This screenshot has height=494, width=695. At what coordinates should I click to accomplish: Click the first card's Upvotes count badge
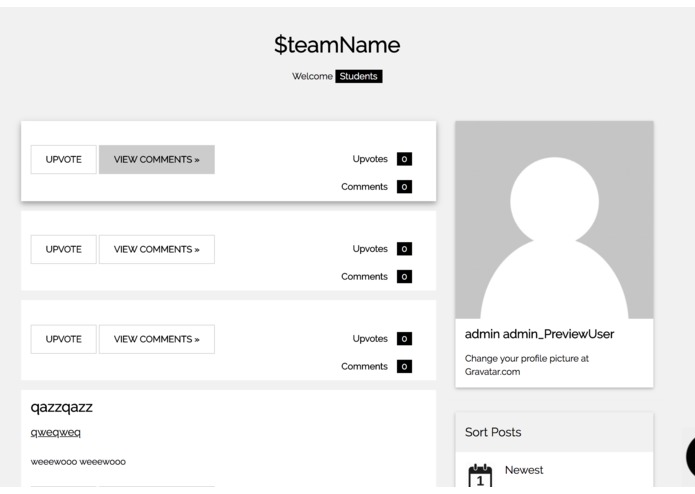[x=404, y=159]
